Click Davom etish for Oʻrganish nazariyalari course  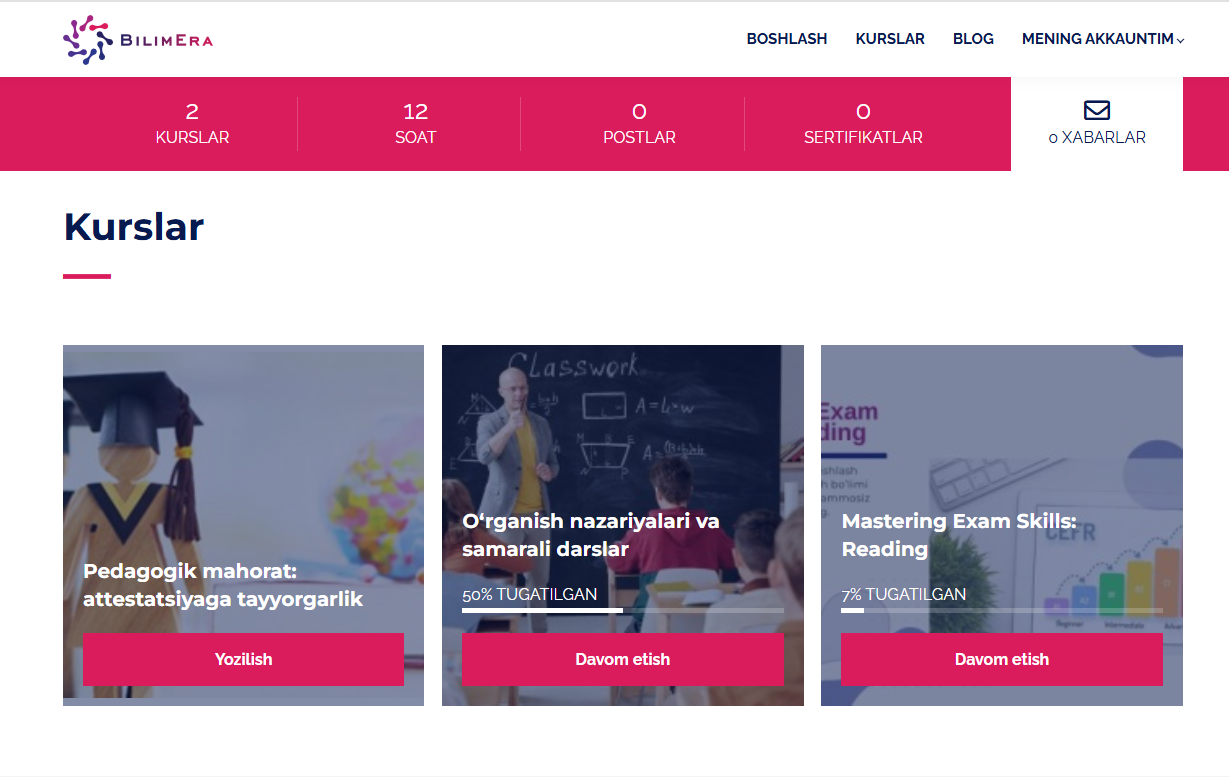click(622, 659)
